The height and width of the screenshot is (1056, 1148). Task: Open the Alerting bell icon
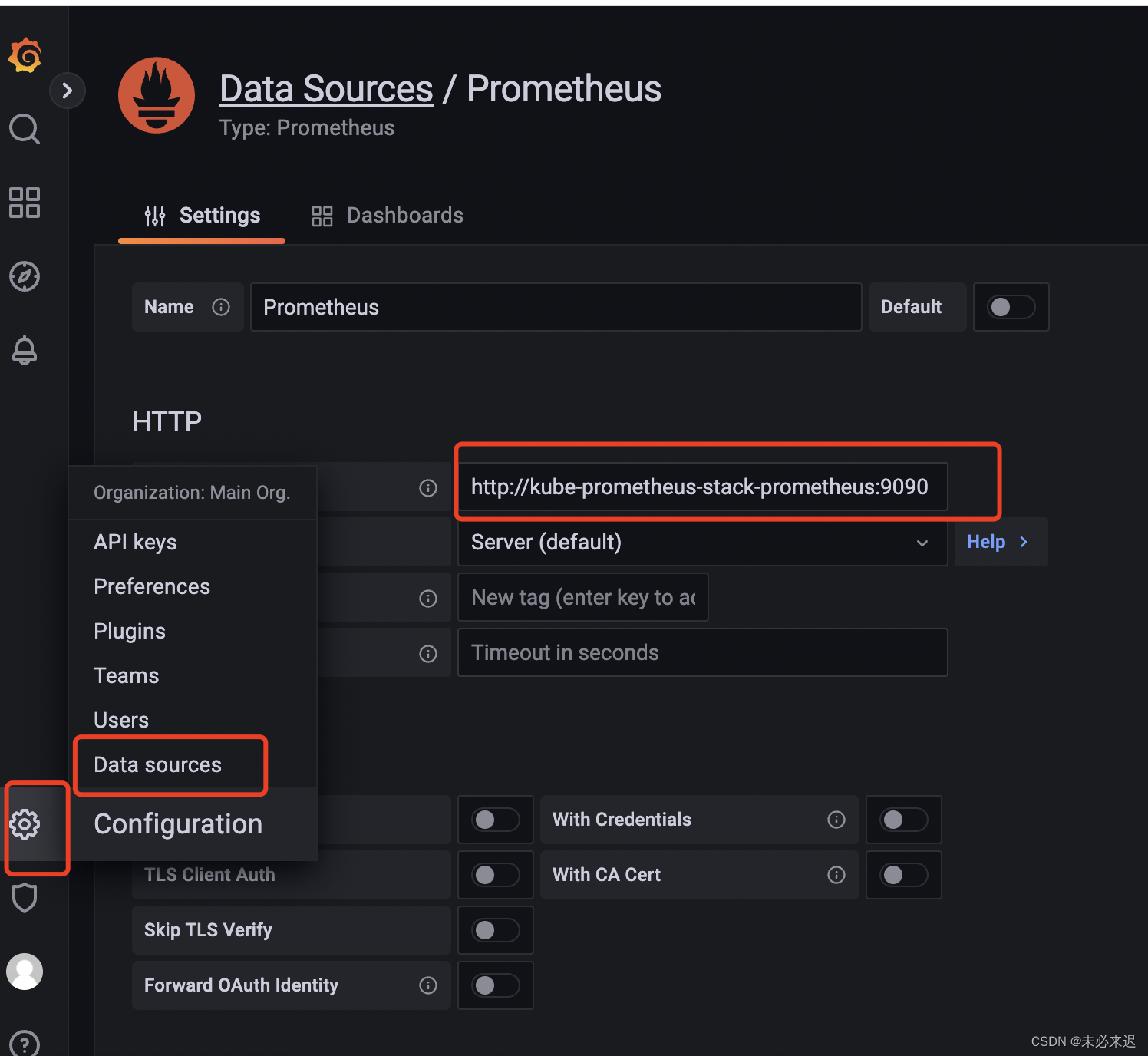(25, 350)
